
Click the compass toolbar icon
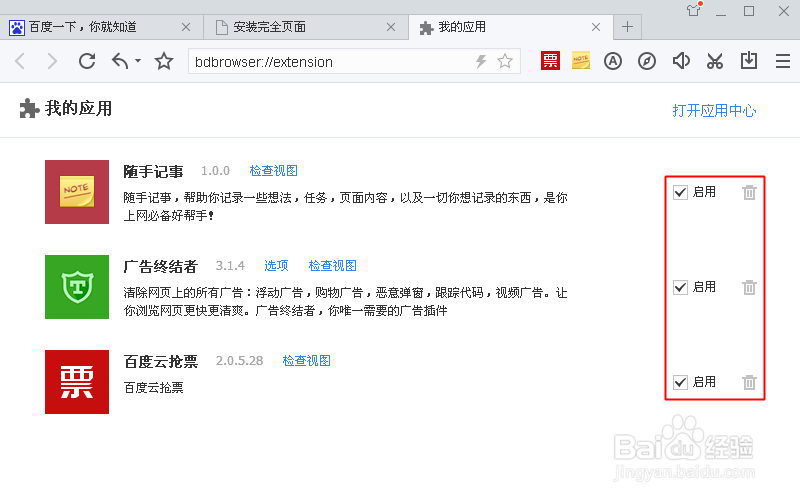[x=647, y=61]
